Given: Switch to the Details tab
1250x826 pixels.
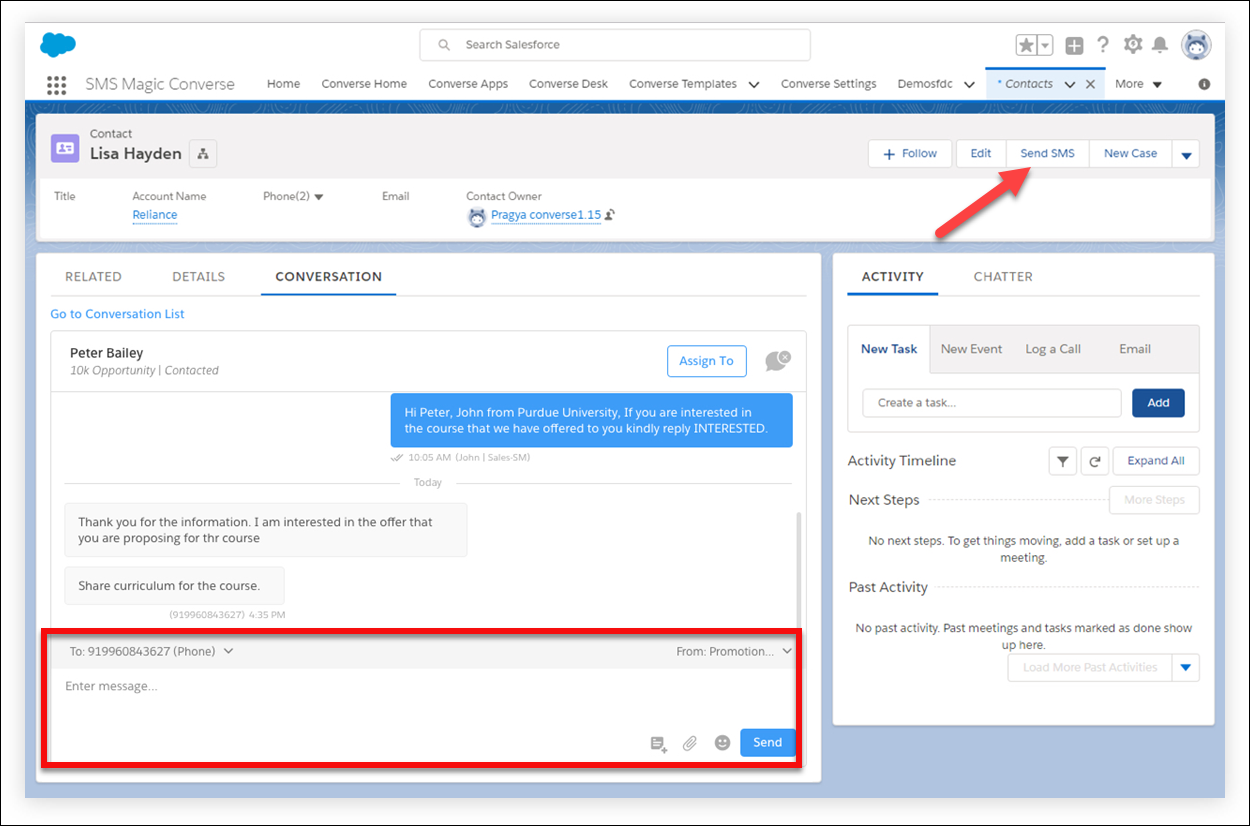Looking at the screenshot, I should click(x=198, y=277).
